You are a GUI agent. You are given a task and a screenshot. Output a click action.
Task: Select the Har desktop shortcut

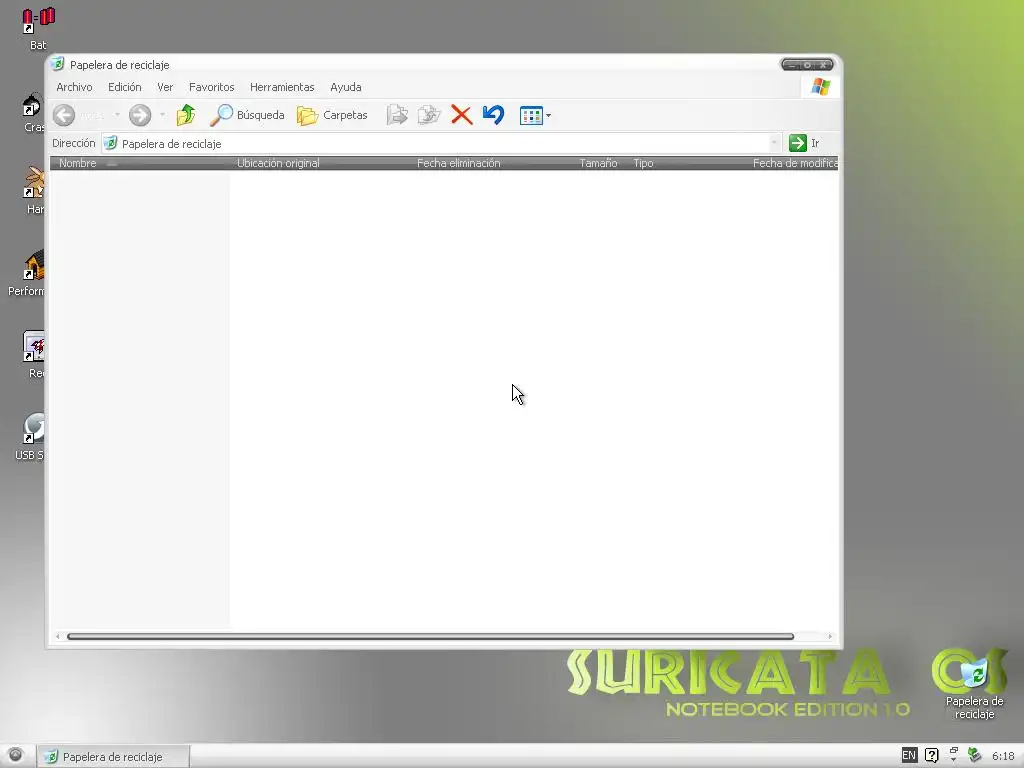pyautogui.click(x=33, y=190)
